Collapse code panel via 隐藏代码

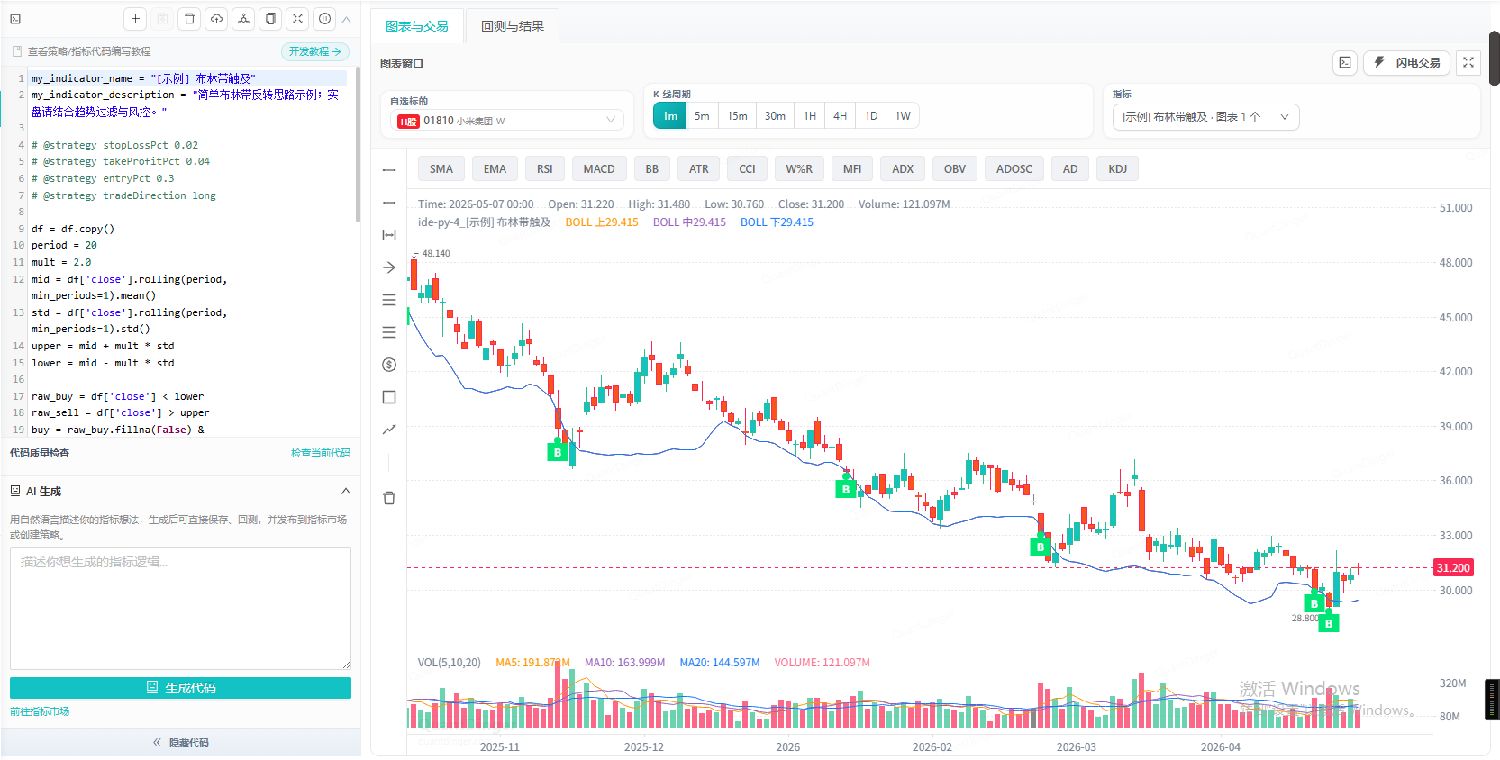(181, 743)
